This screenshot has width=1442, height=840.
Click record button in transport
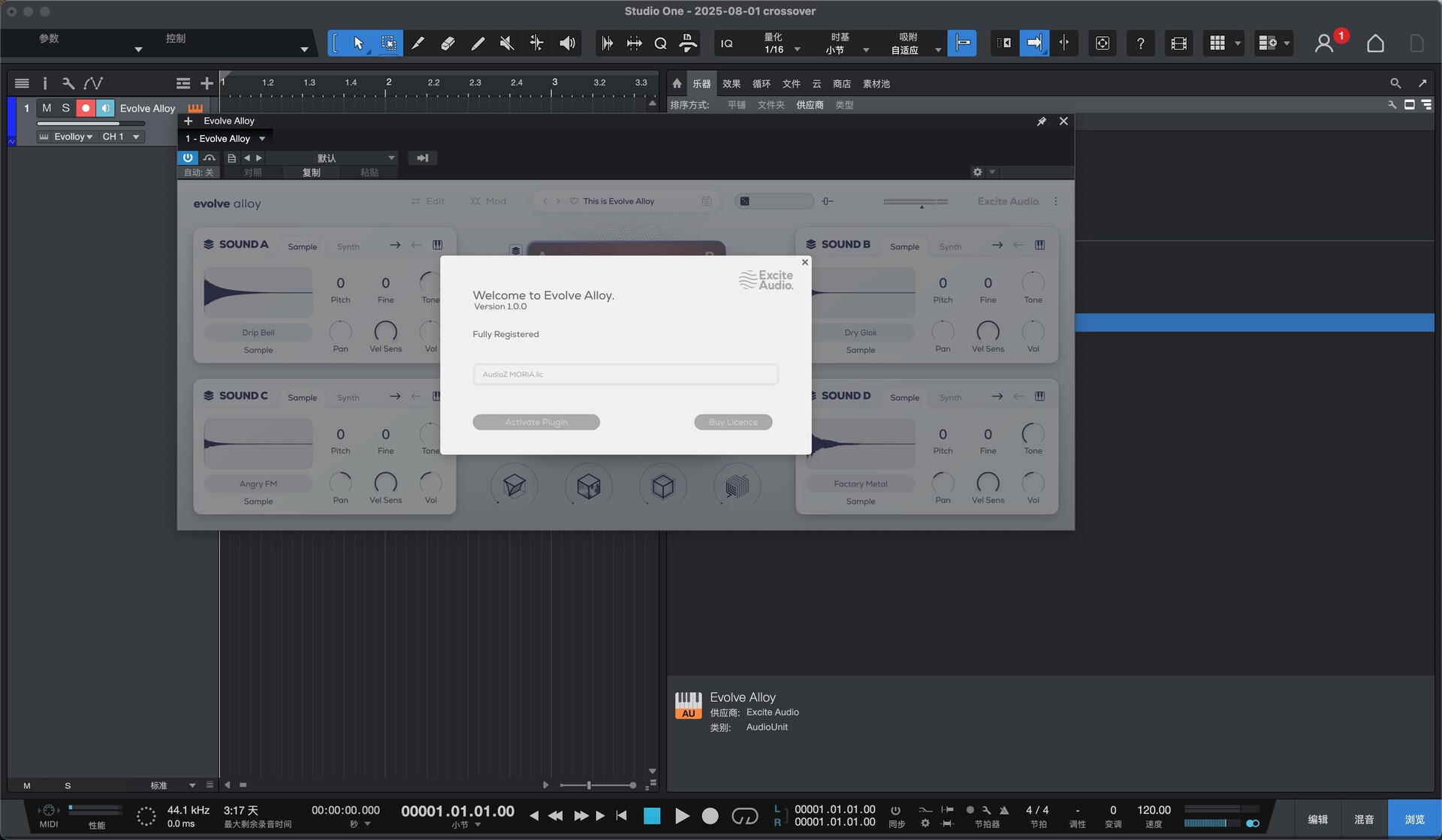click(x=710, y=816)
